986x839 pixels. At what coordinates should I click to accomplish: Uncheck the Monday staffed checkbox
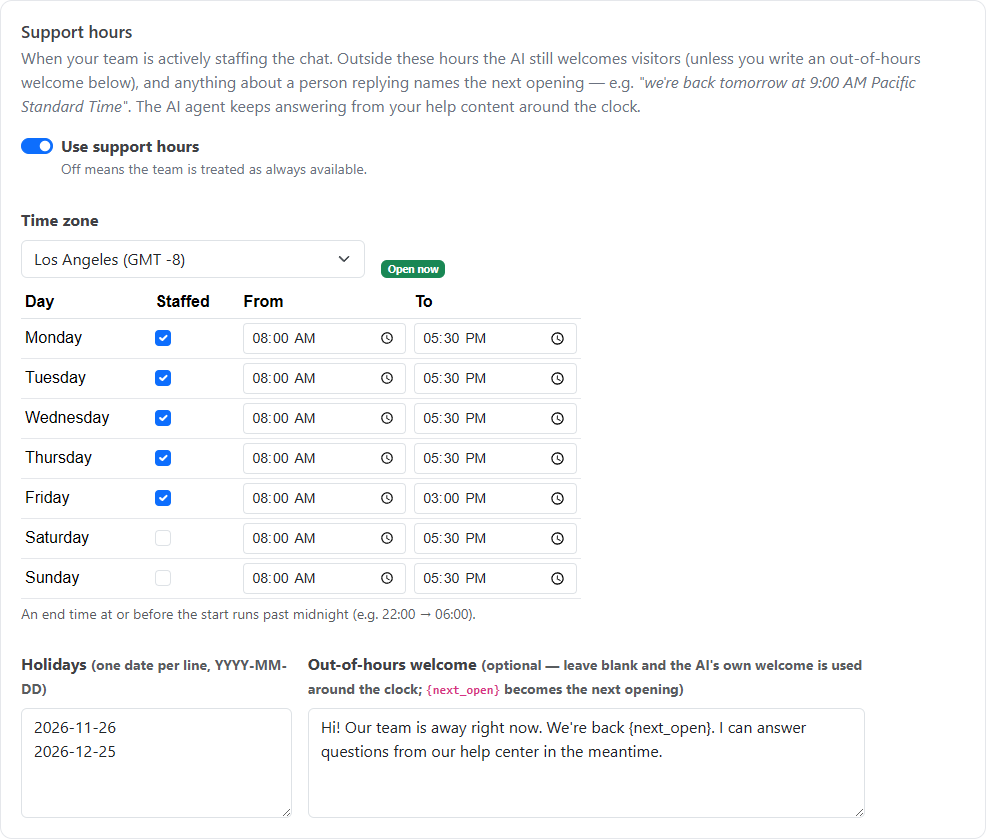pyautogui.click(x=163, y=338)
